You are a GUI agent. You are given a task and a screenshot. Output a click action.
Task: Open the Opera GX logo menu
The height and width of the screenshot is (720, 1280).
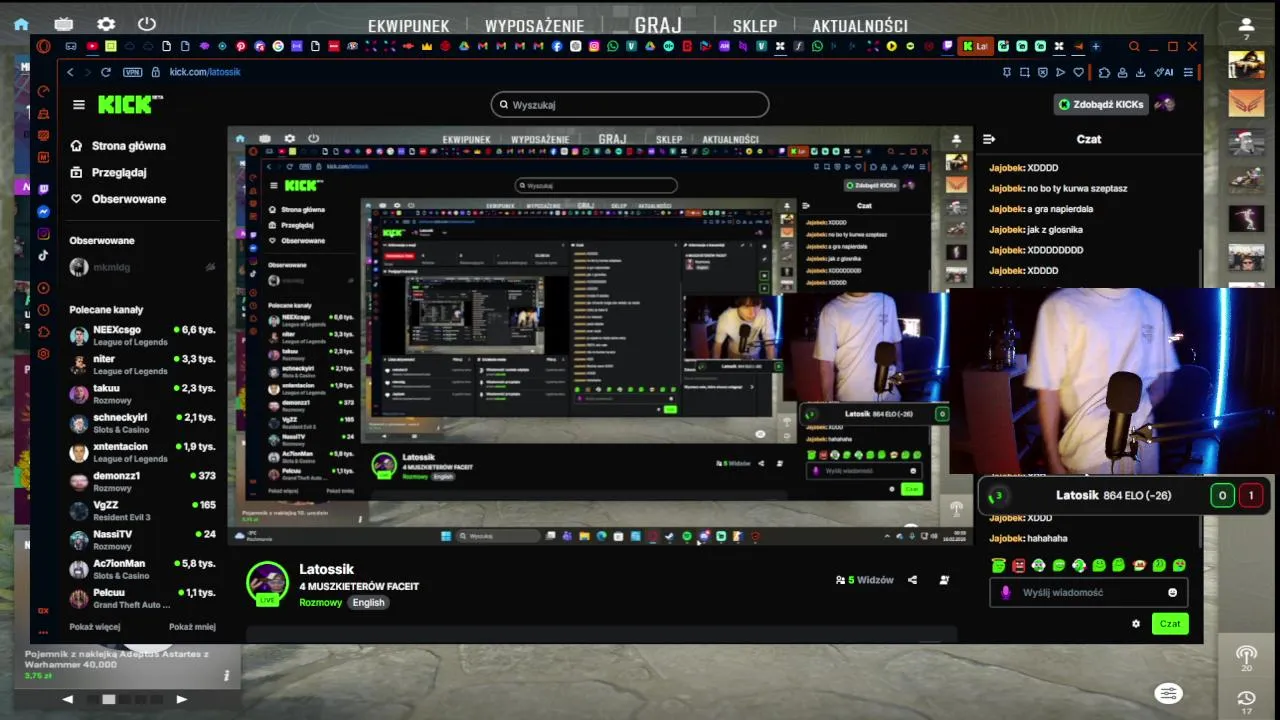click(43, 46)
